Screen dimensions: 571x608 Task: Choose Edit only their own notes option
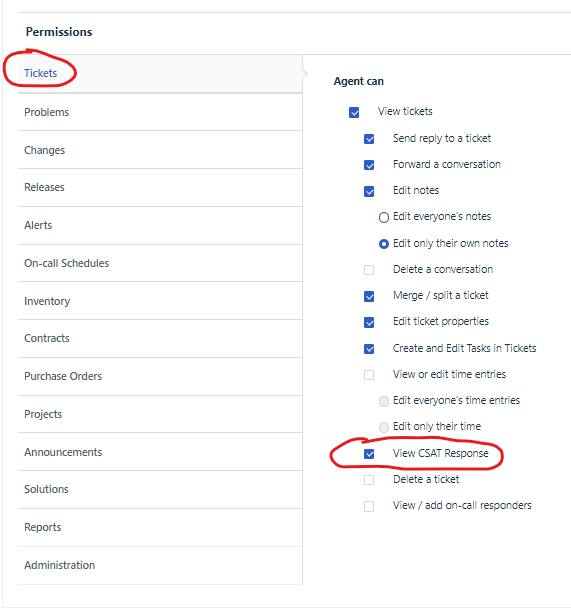(384, 244)
